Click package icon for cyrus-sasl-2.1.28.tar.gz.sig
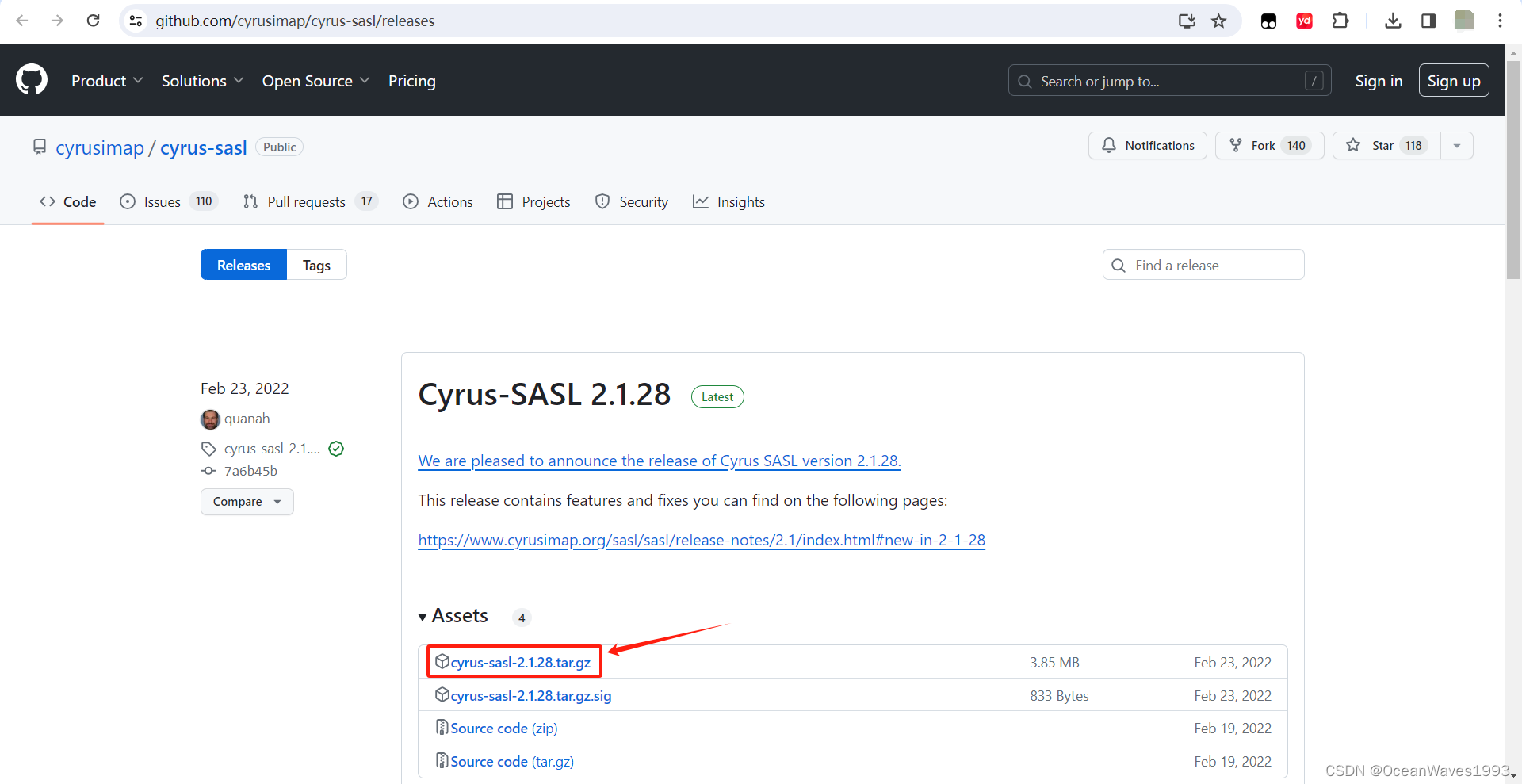The image size is (1522, 784). pyautogui.click(x=442, y=694)
